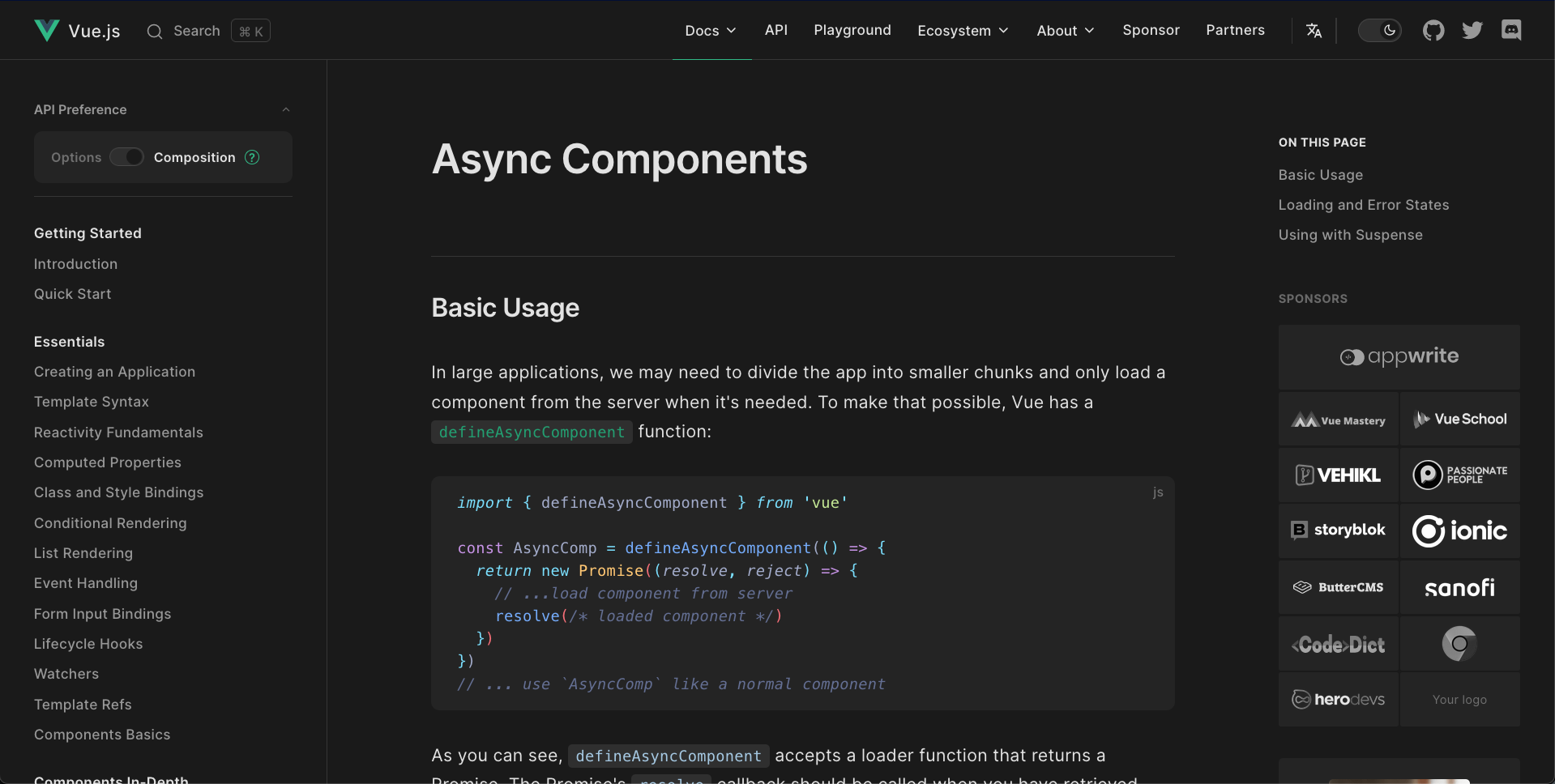Open the VEHIKL sponsor logo
Viewport: 1555px width, 784px height.
(1339, 475)
